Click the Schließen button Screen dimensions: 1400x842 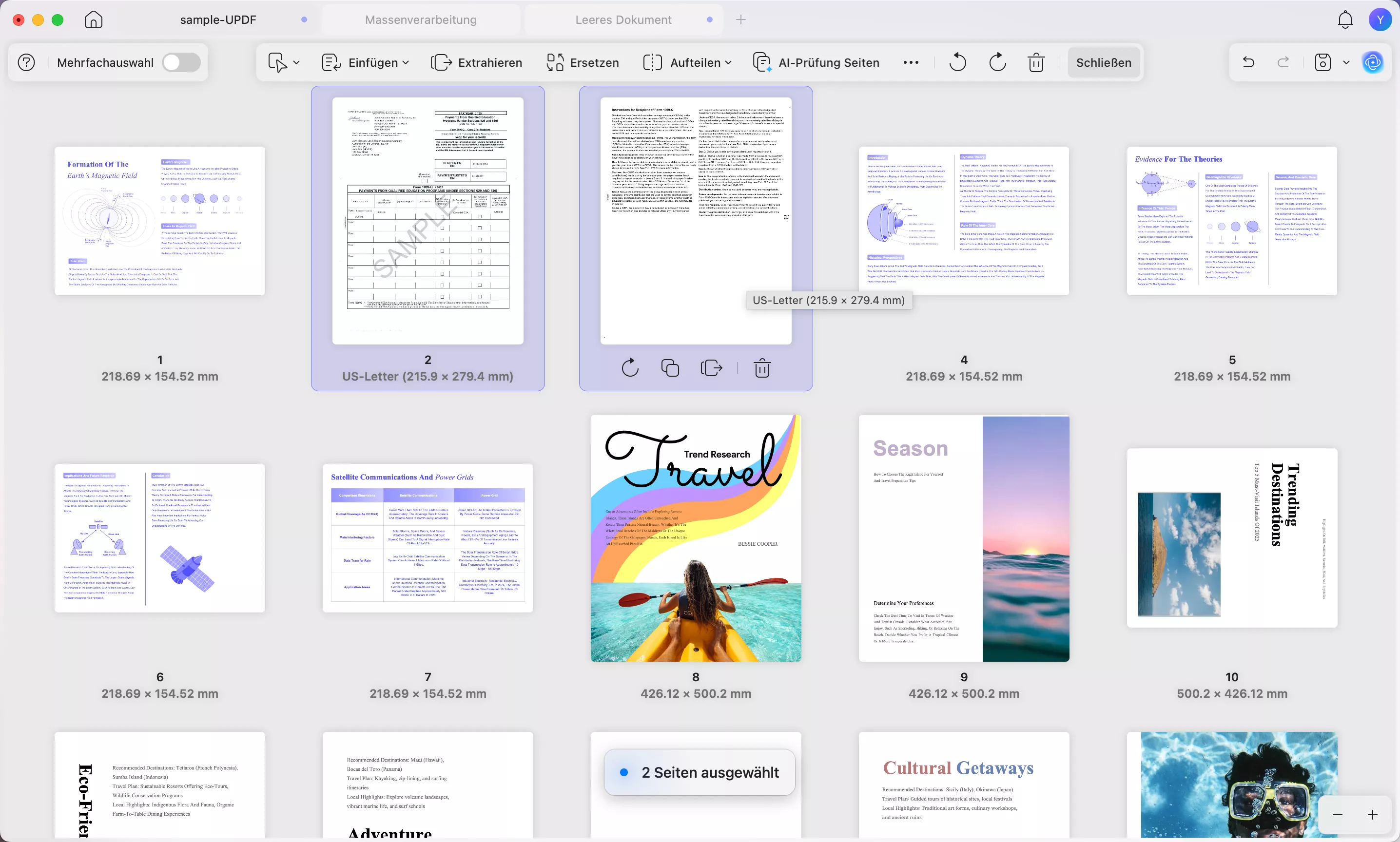(x=1103, y=62)
